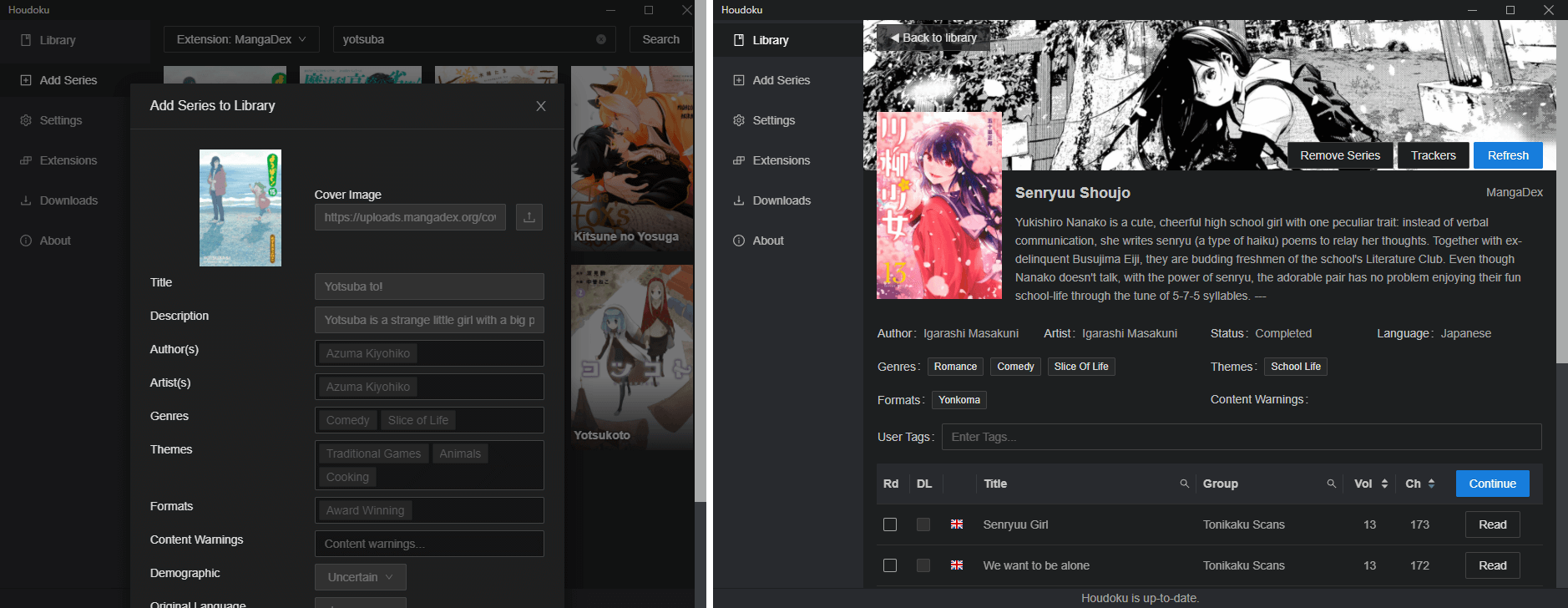Image resolution: width=1568 pixels, height=608 pixels.
Task: Click the Title column search icon
Action: click(1184, 484)
